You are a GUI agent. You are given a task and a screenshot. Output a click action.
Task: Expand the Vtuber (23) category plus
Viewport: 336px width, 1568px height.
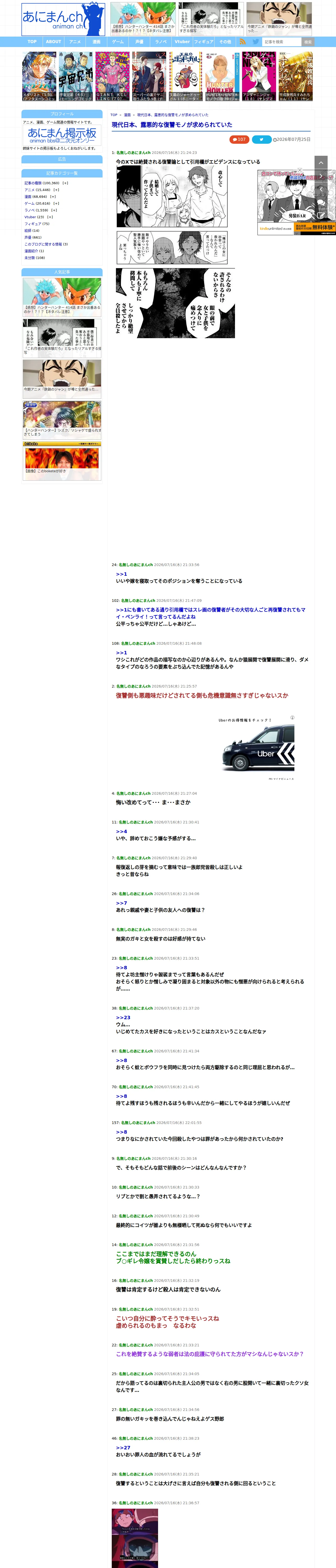(50, 217)
